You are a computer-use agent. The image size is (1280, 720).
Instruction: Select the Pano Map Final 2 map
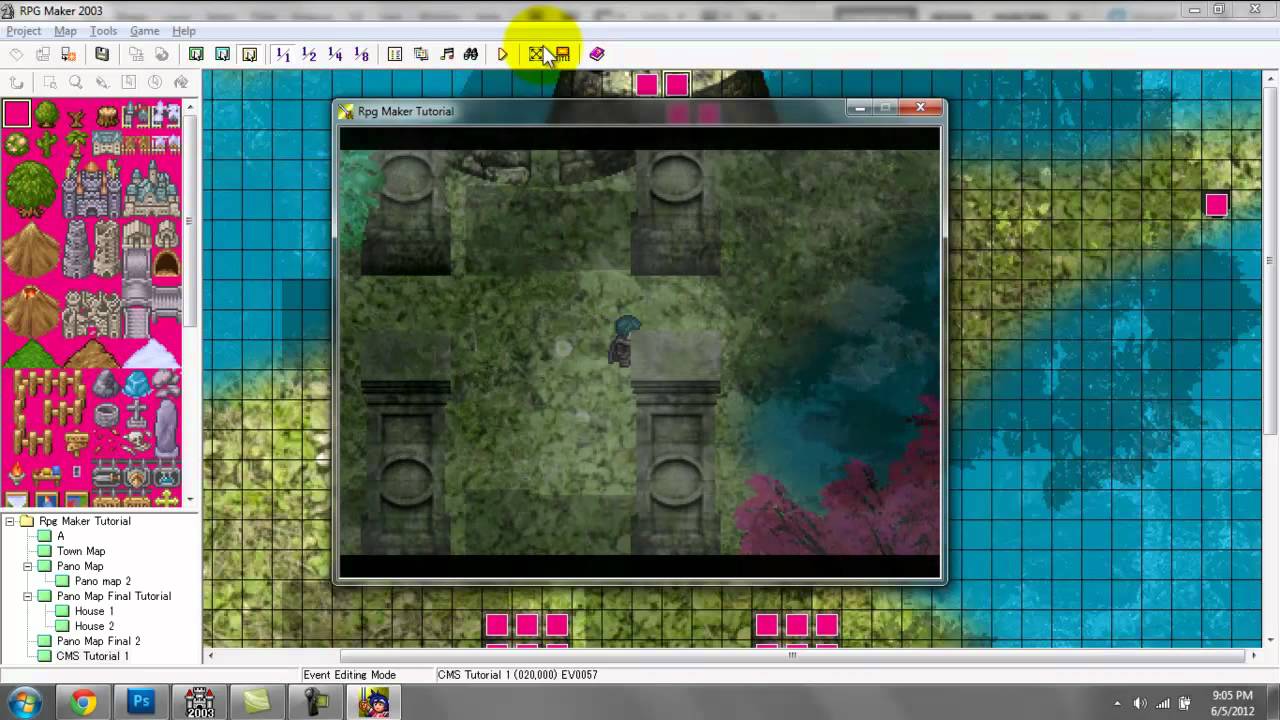point(98,641)
